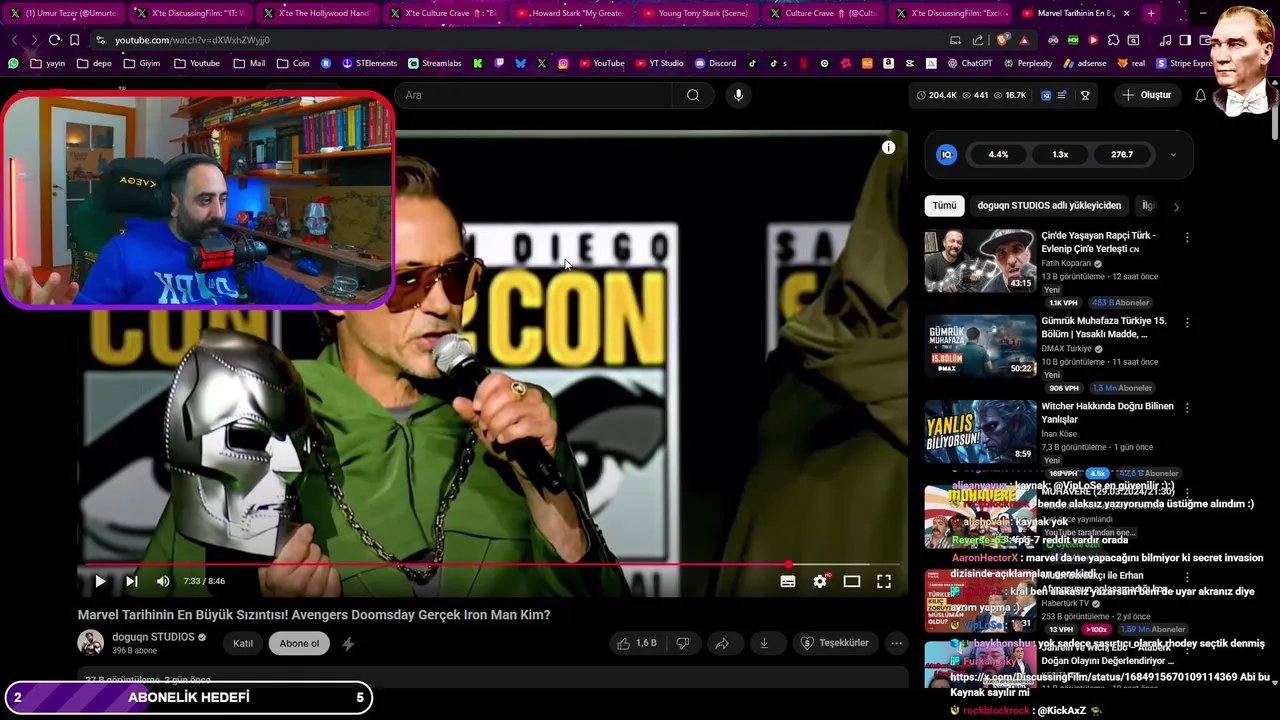
Task: Open Witcher Hakkında Doğru Bilinen Yanlışlar video
Action: pyautogui.click(x=980, y=432)
